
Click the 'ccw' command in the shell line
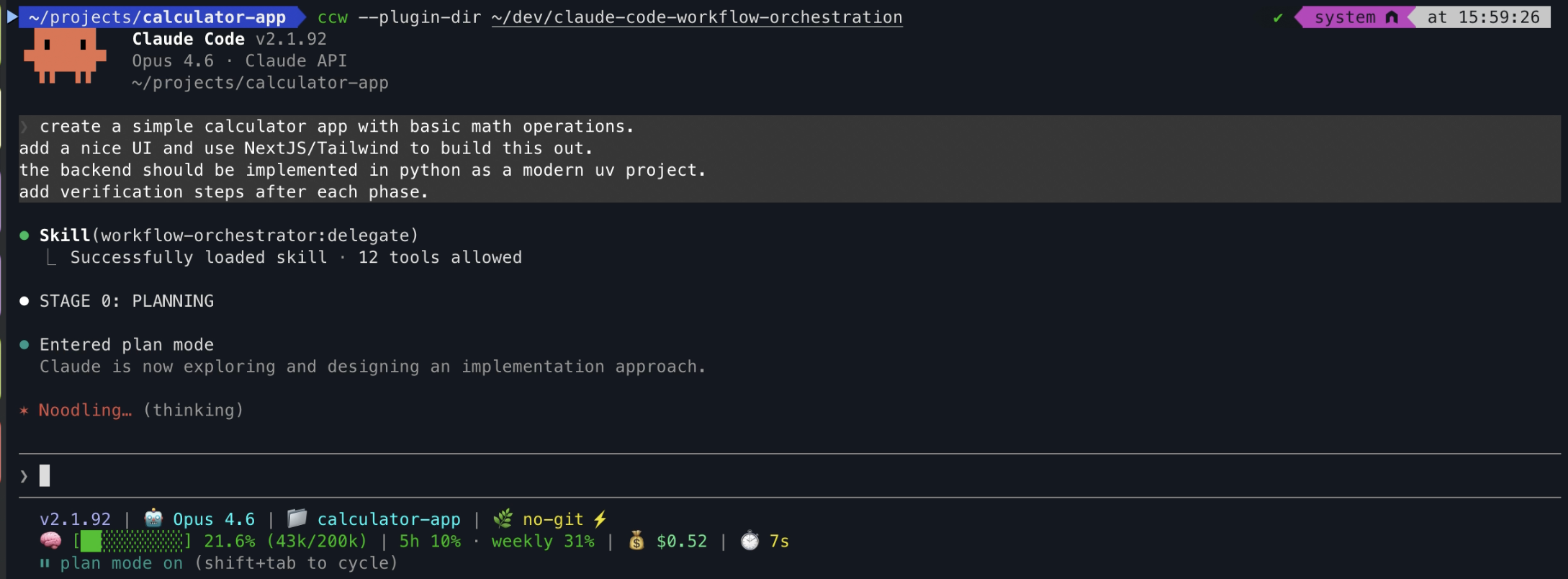[x=333, y=17]
